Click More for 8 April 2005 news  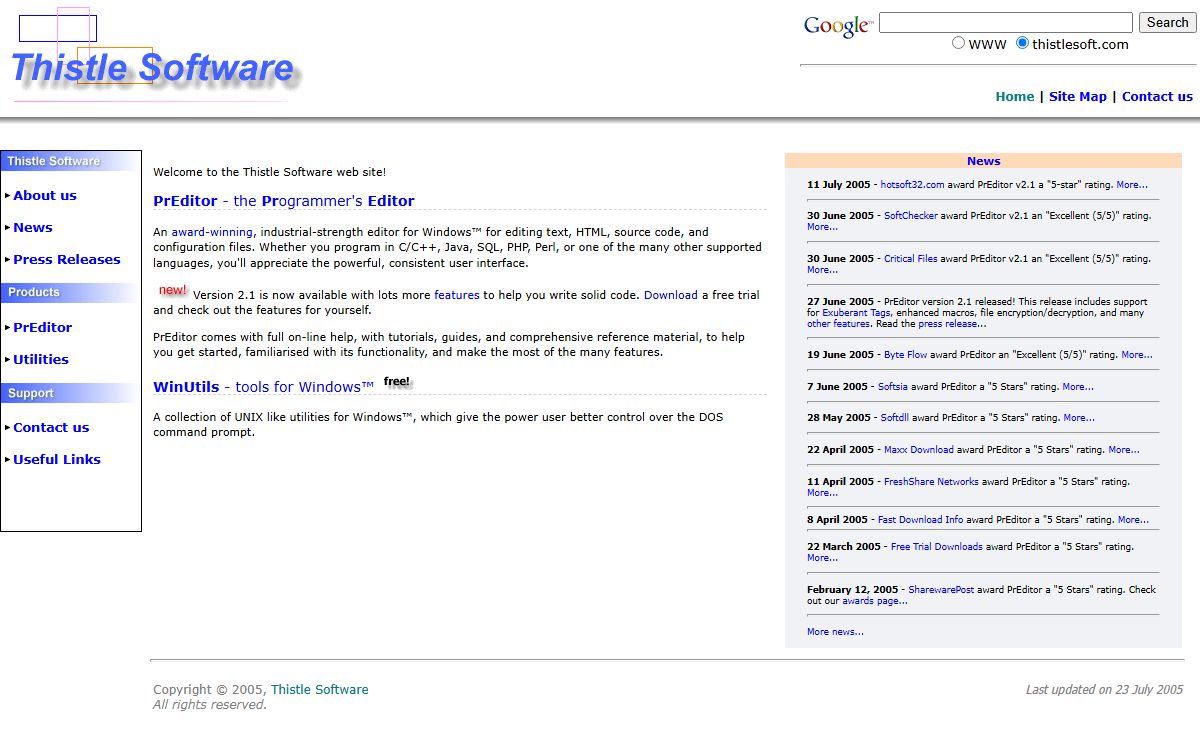click(1133, 520)
